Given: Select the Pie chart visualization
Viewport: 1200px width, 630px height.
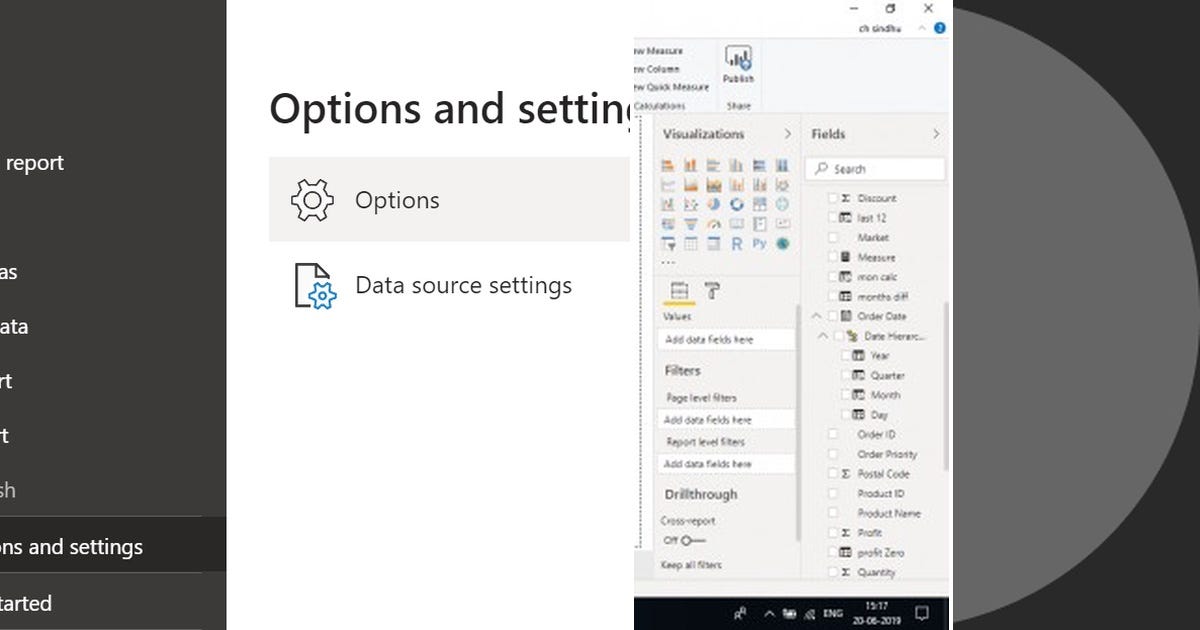Looking at the screenshot, I should (714, 203).
